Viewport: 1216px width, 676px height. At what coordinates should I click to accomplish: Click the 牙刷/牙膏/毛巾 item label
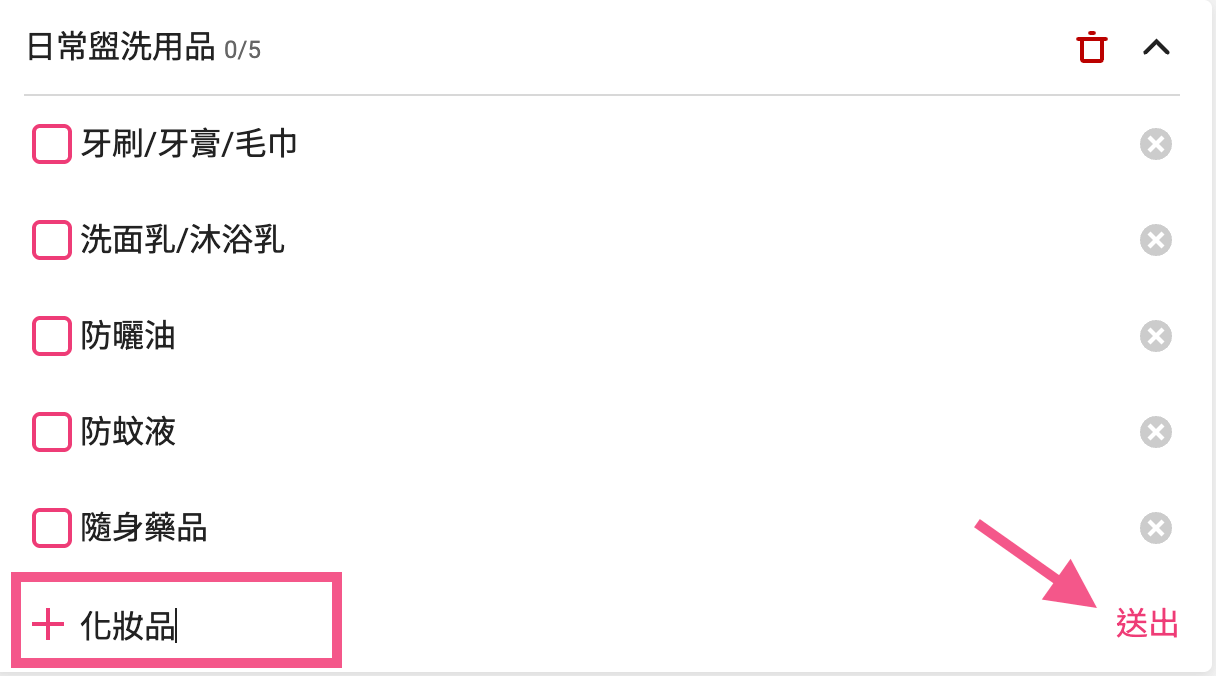189,144
